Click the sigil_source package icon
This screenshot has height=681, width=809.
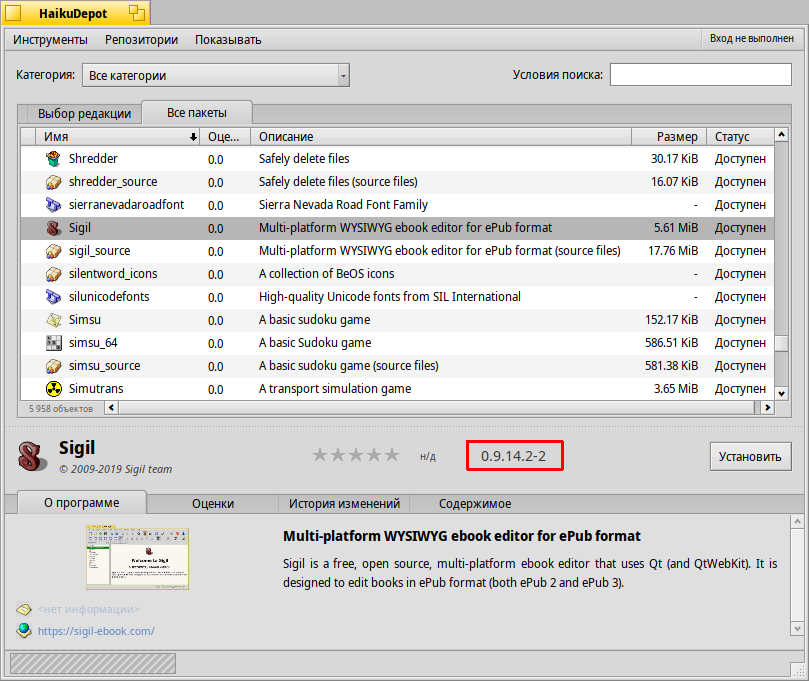click(x=53, y=251)
